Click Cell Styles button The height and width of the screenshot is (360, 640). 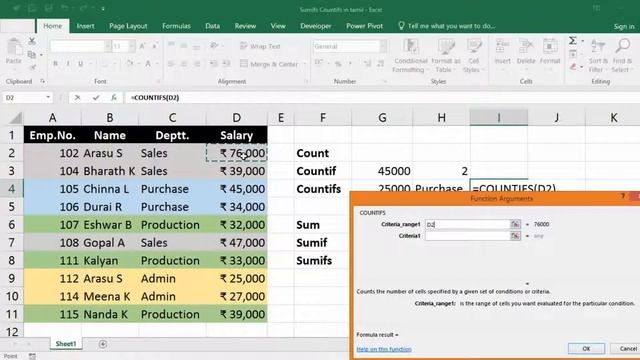[473, 56]
